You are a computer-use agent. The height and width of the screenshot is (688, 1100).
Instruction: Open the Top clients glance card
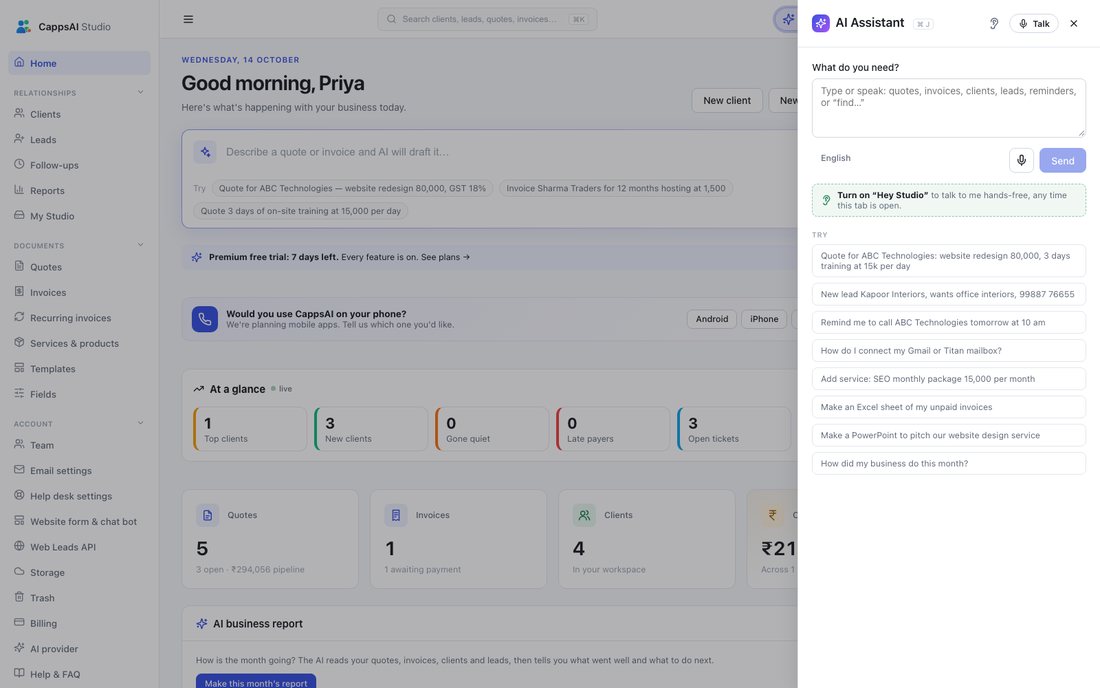tap(250, 429)
